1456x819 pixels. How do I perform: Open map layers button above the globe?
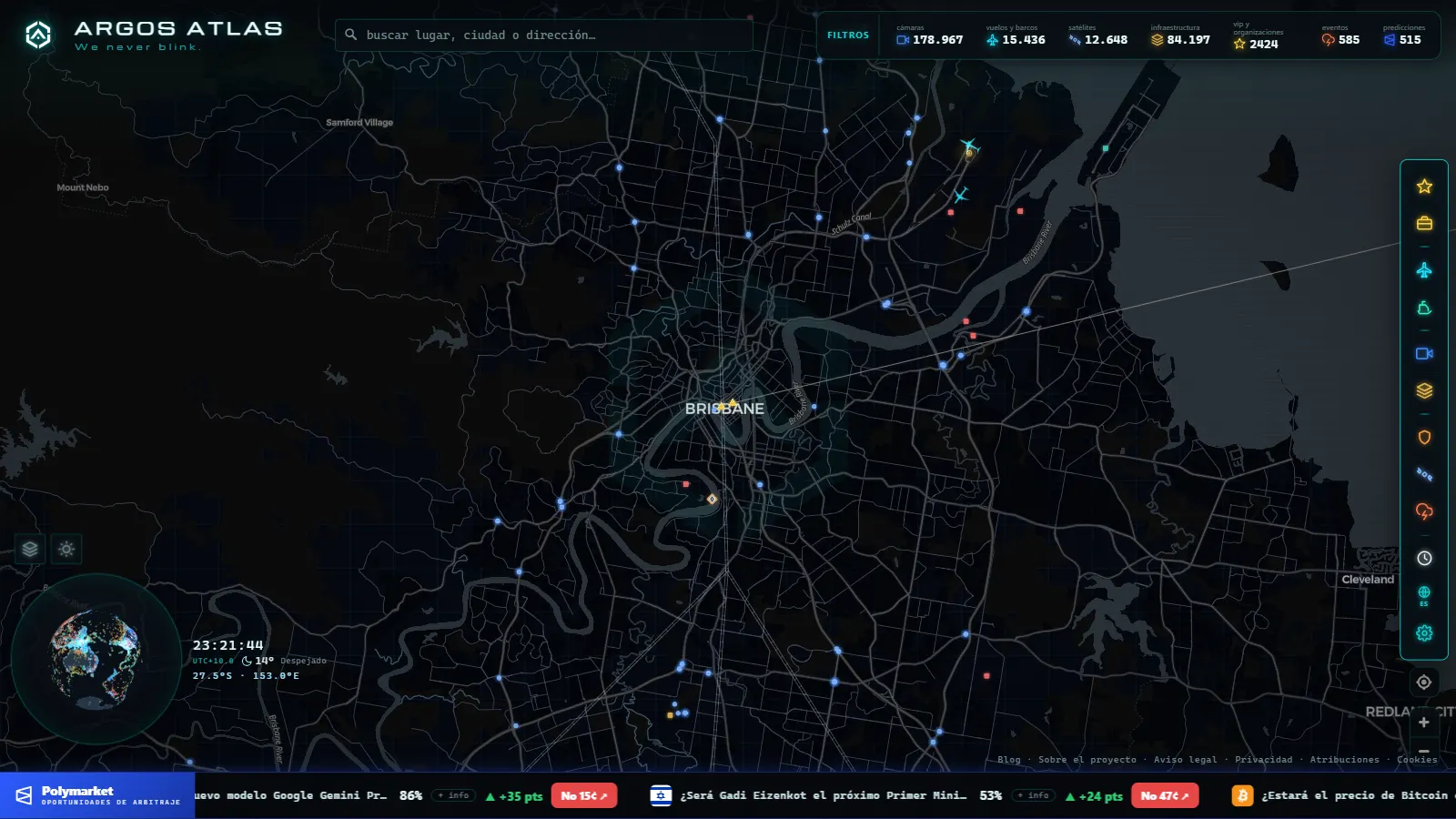click(x=30, y=549)
